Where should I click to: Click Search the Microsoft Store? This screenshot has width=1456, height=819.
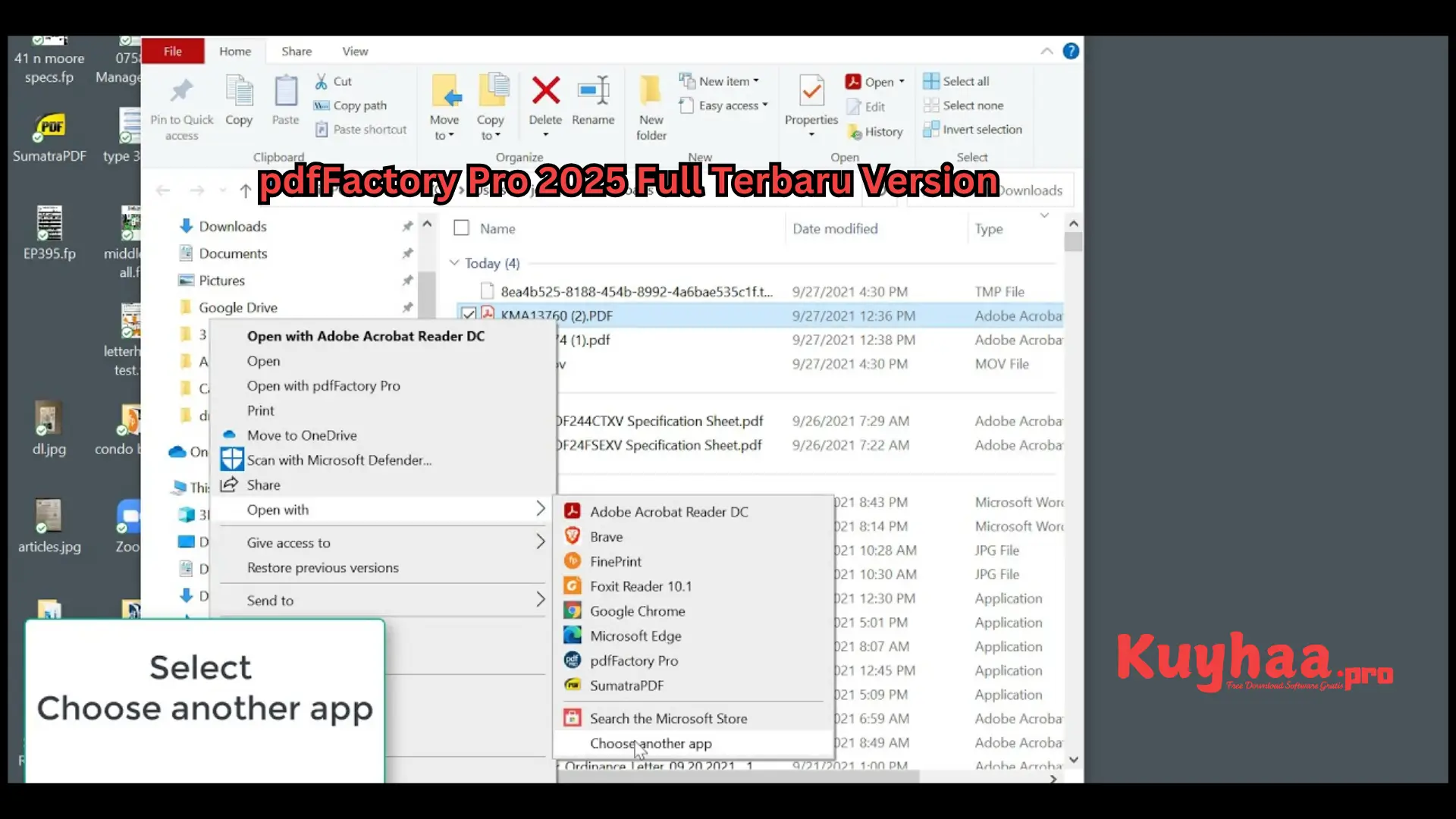coord(668,718)
